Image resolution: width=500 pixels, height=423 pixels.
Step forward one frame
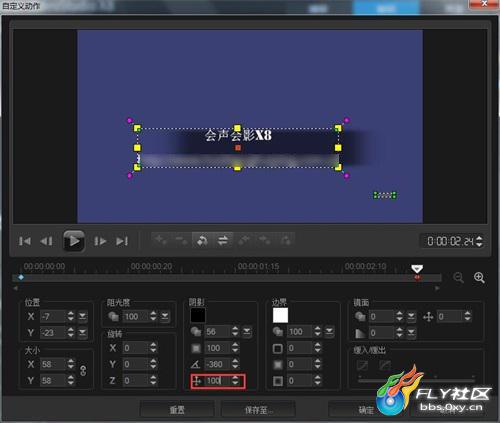tap(100, 241)
